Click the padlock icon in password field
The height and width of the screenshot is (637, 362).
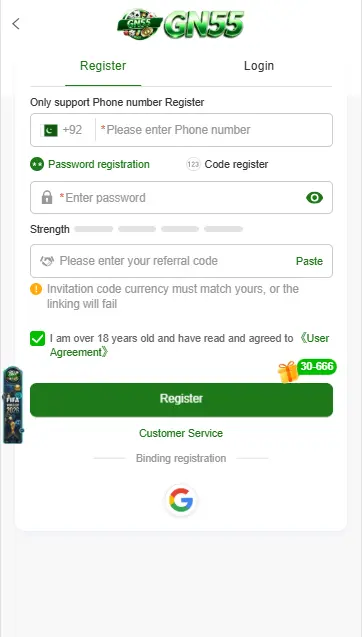tap(47, 198)
